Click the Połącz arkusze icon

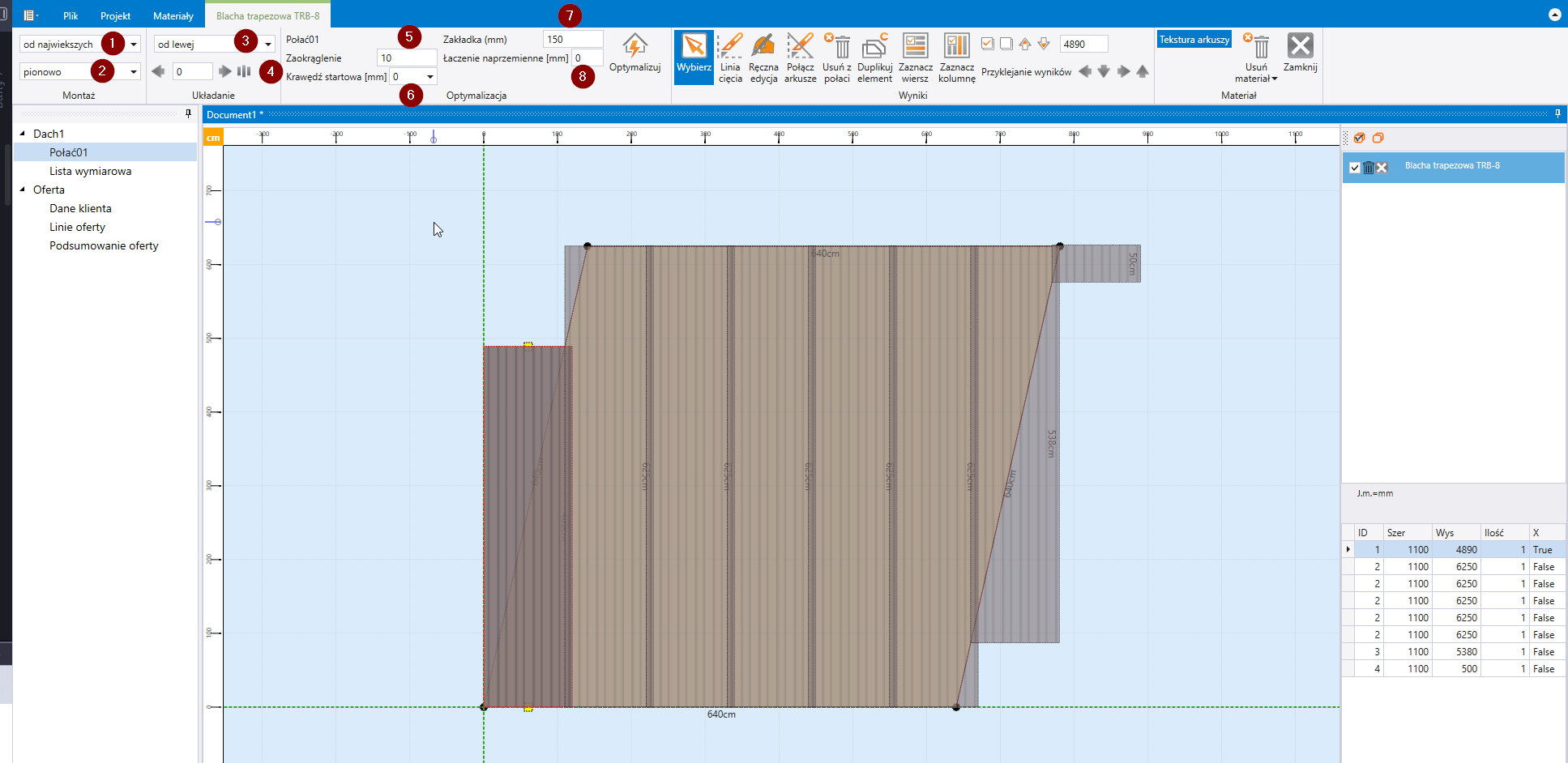(x=800, y=57)
